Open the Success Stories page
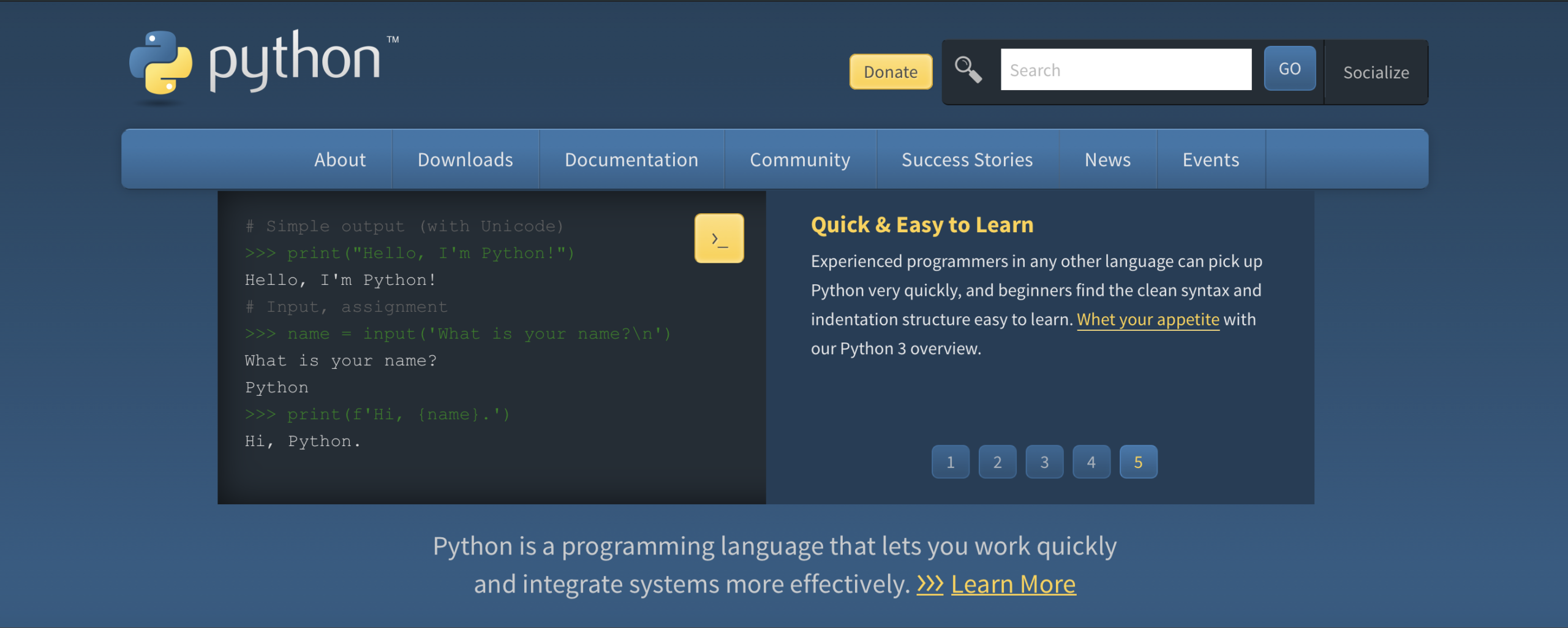This screenshot has width=1568, height=628. 967,159
